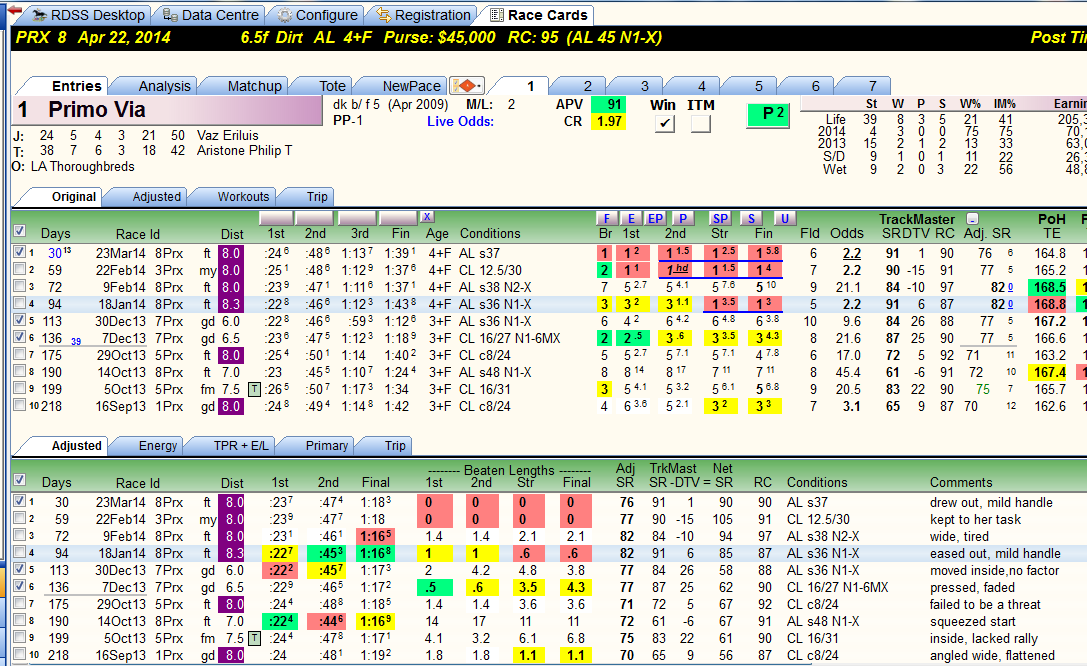The height and width of the screenshot is (666, 1087).
Task: Click the blank button above the 3rd column
Action: (x=357, y=218)
